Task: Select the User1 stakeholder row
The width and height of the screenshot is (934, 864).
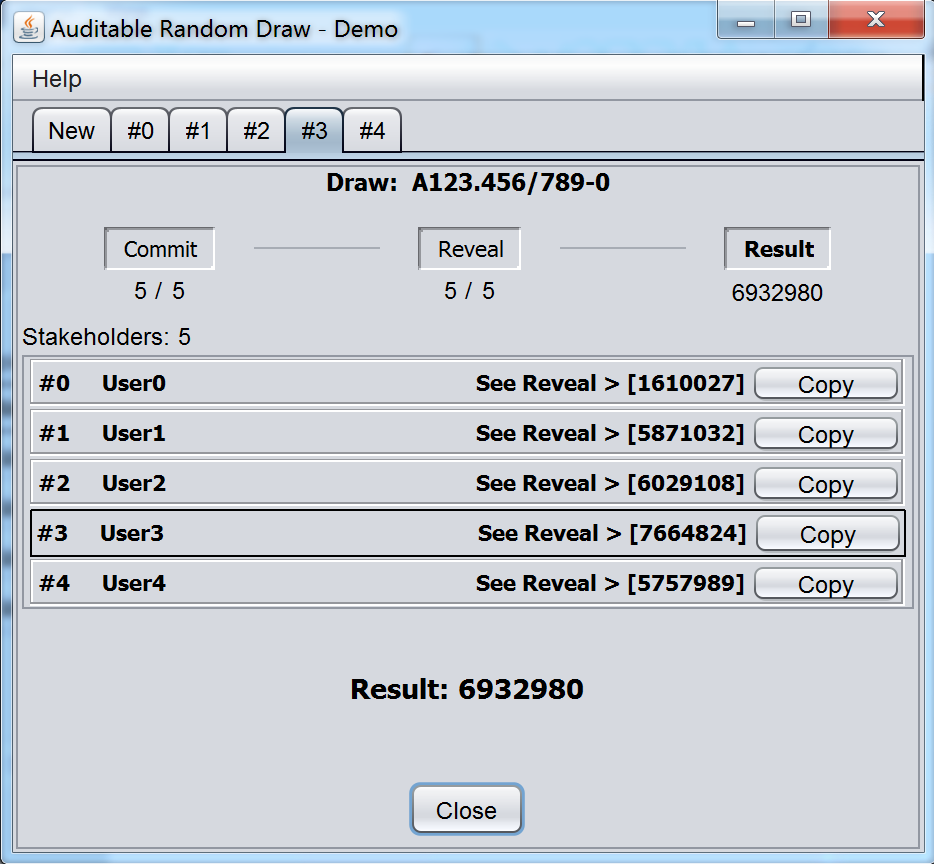Action: (467, 433)
